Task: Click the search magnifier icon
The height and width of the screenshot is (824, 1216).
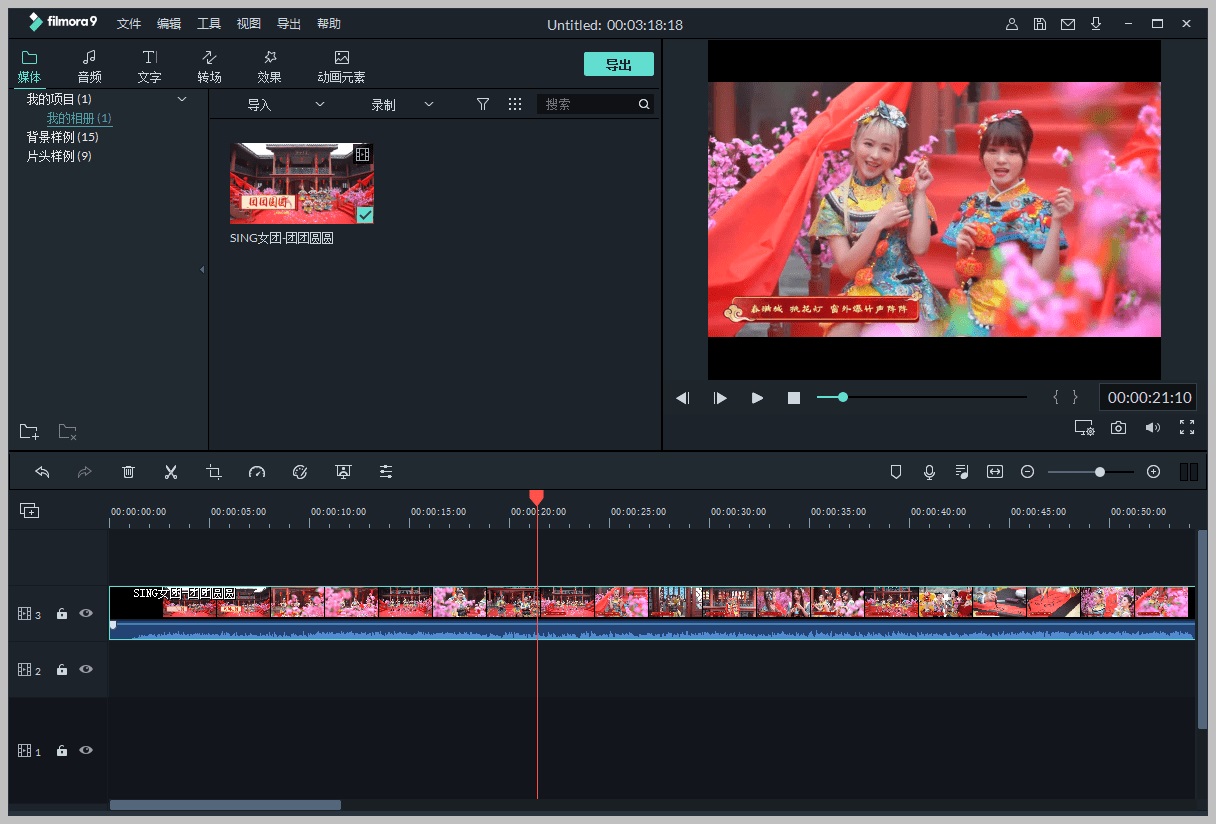Action: click(x=644, y=104)
